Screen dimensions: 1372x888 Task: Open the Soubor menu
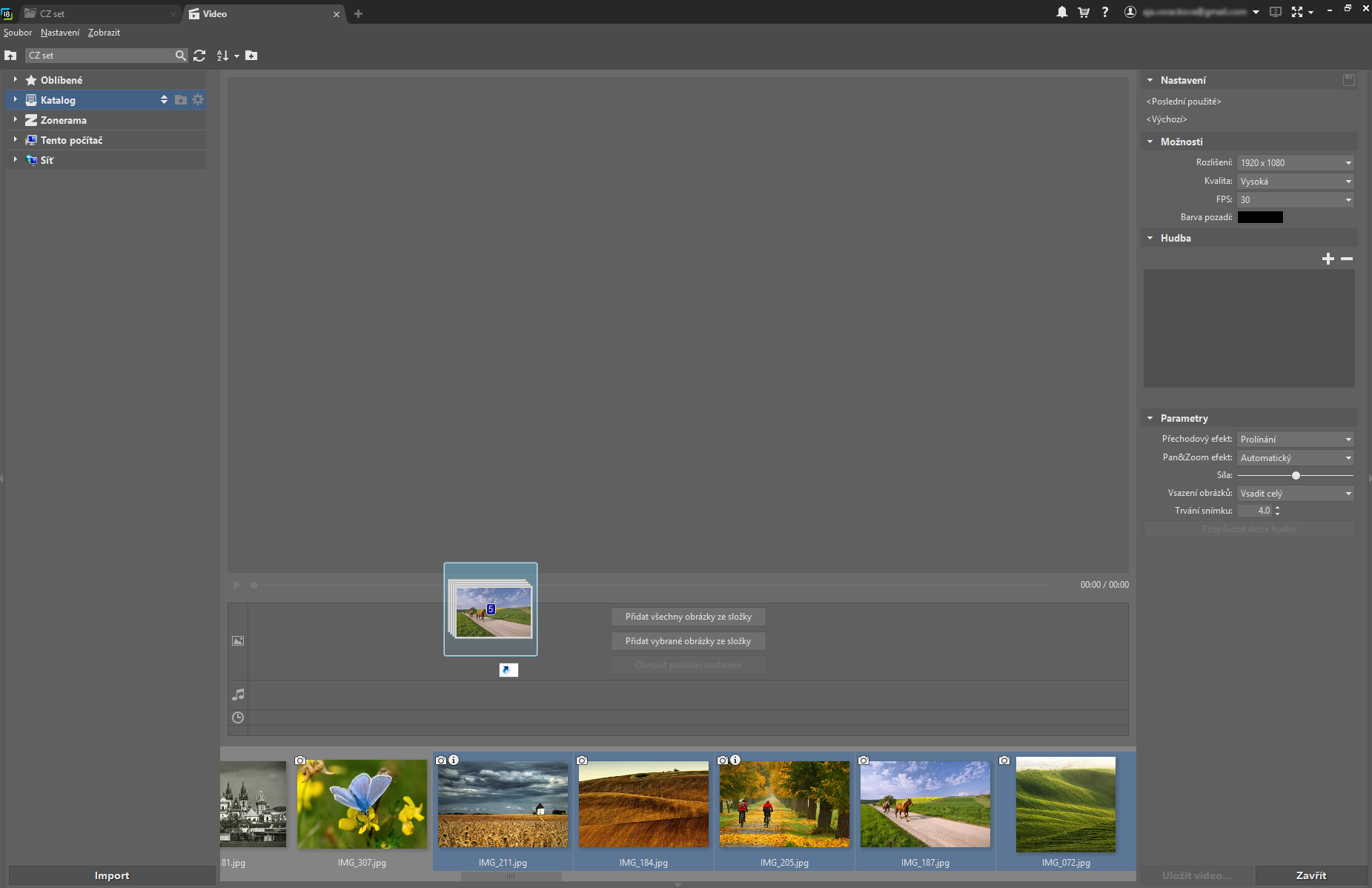point(18,33)
